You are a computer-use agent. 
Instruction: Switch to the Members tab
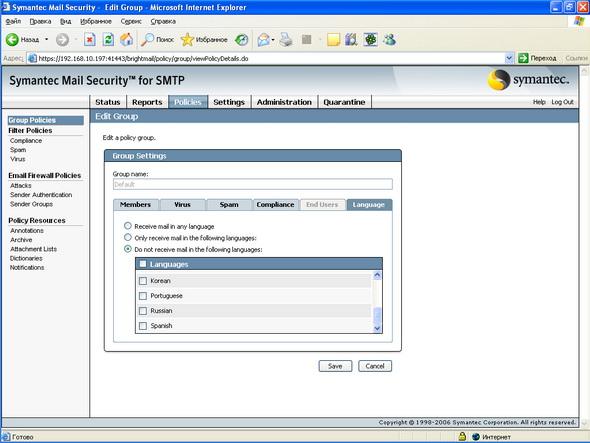pyautogui.click(x=135, y=204)
